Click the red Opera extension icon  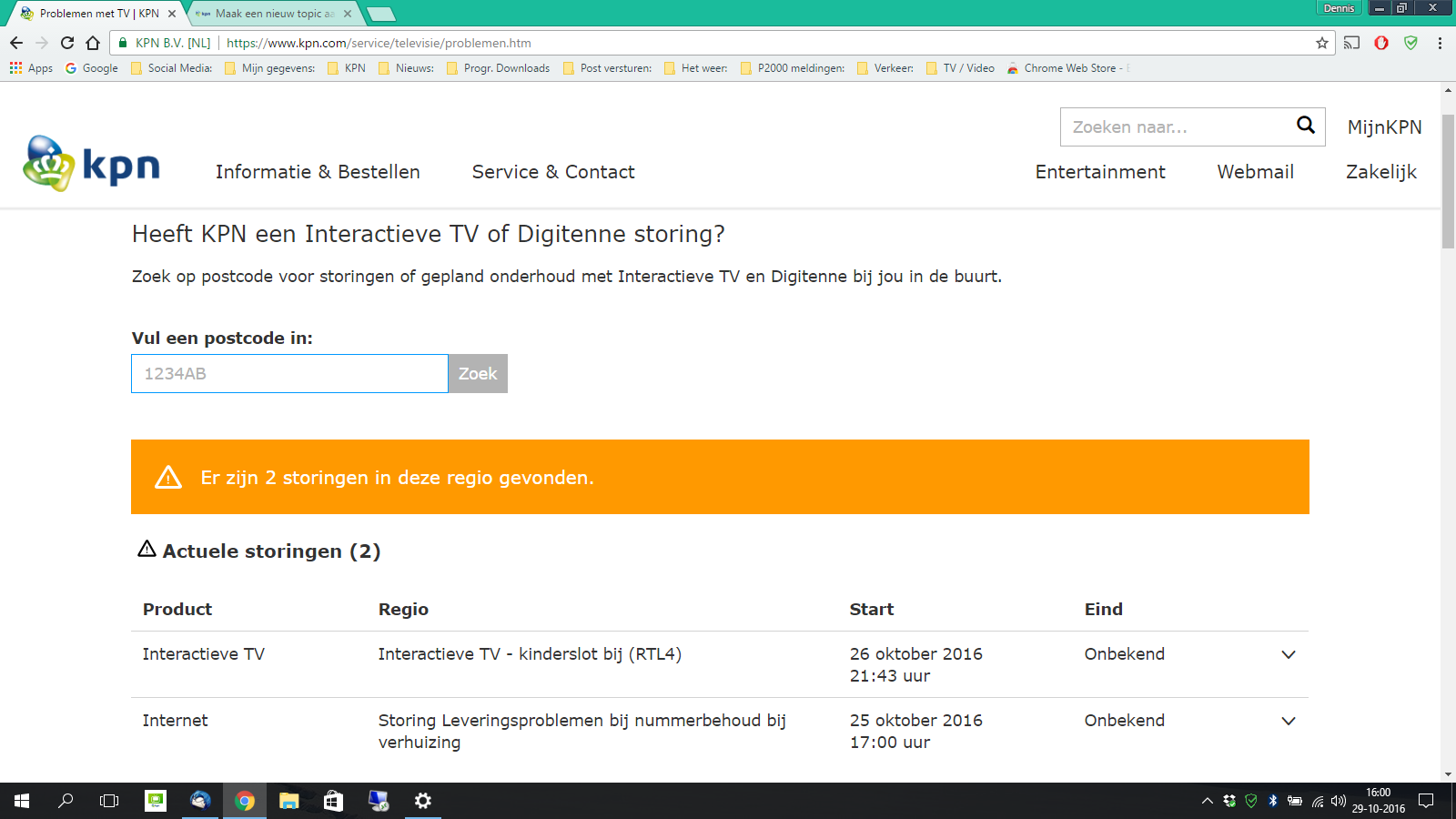pos(1381,43)
